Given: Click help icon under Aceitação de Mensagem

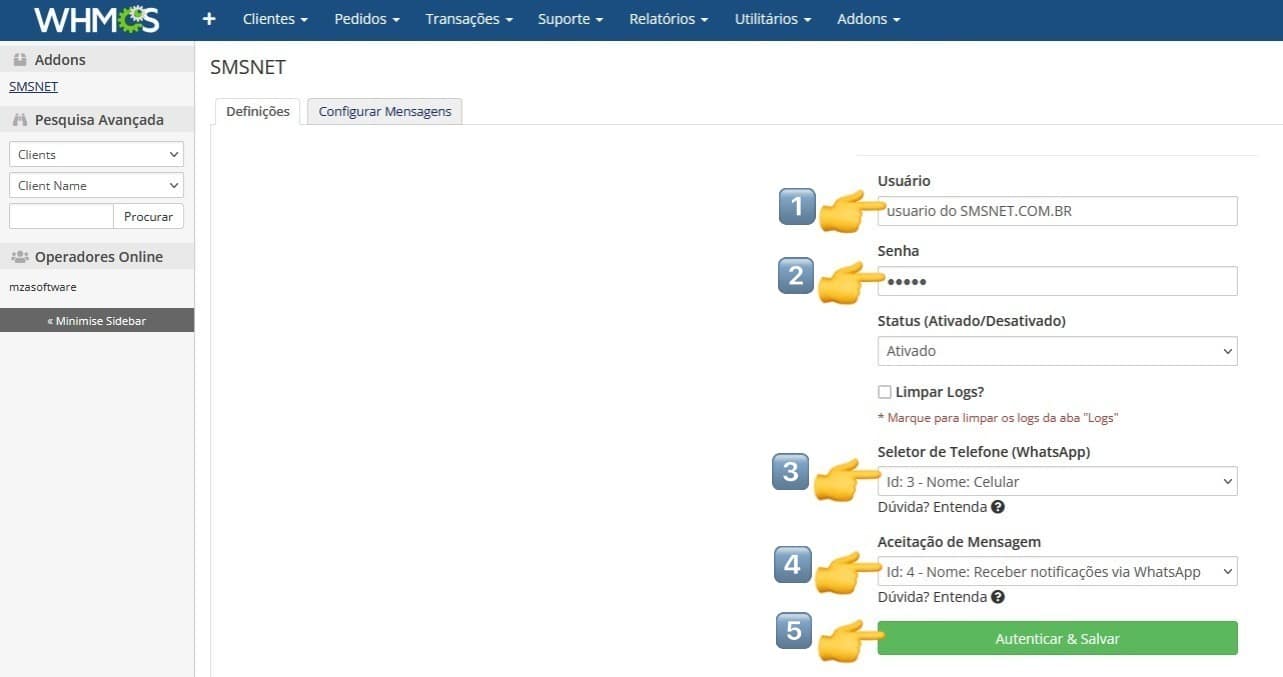Looking at the screenshot, I should 998,597.
